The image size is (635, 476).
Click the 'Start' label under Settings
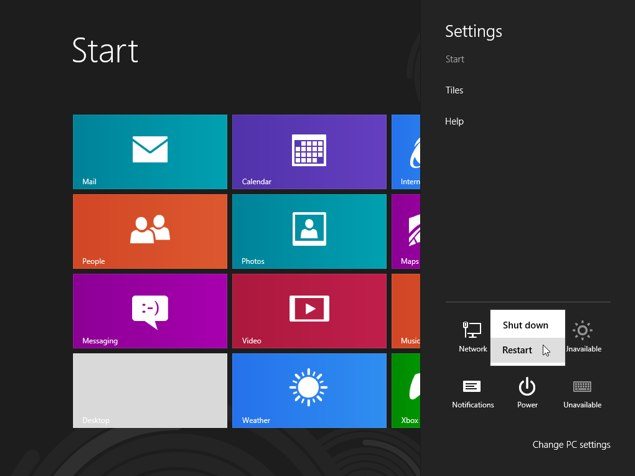pyautogui.click(x=454, y=59)
